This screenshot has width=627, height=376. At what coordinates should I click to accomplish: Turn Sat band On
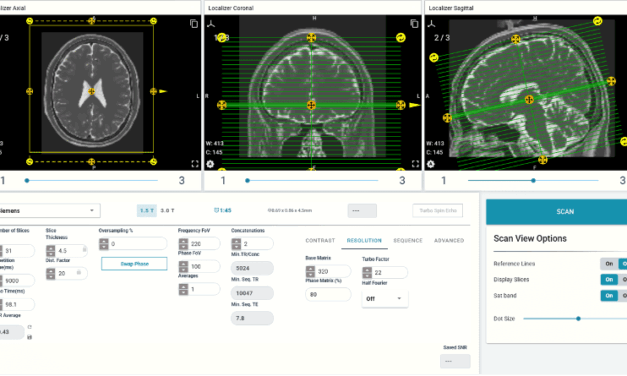609,296
